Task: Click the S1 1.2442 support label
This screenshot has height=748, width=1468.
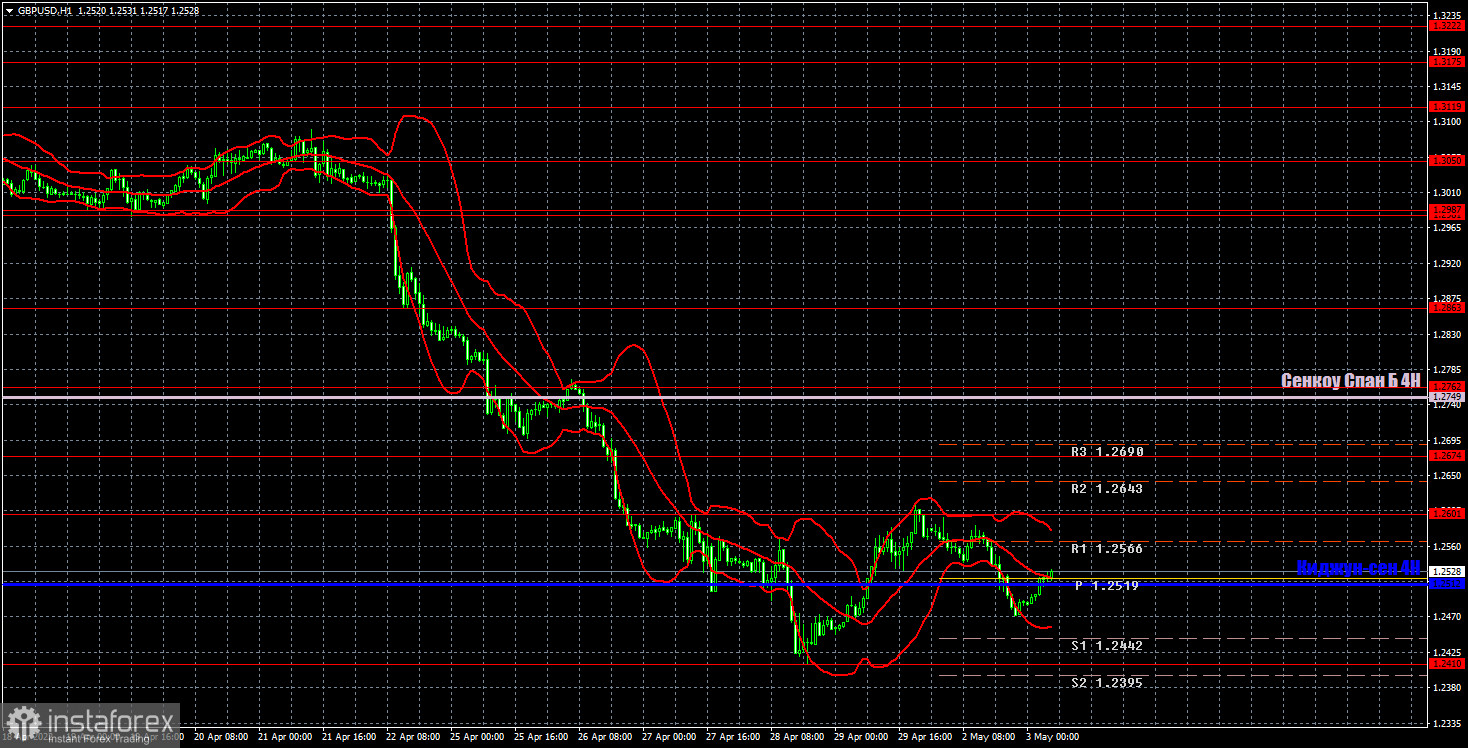Action: [x=1106, y=646]
